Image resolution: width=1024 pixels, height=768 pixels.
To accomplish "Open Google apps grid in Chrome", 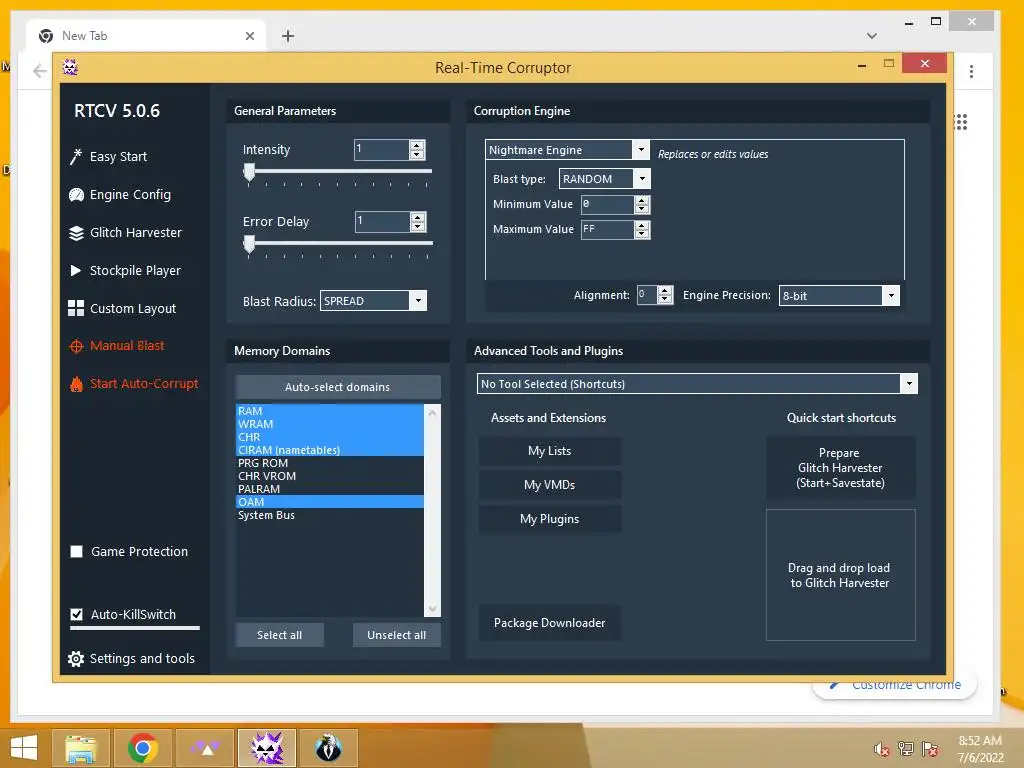I will tap(961, 122).
